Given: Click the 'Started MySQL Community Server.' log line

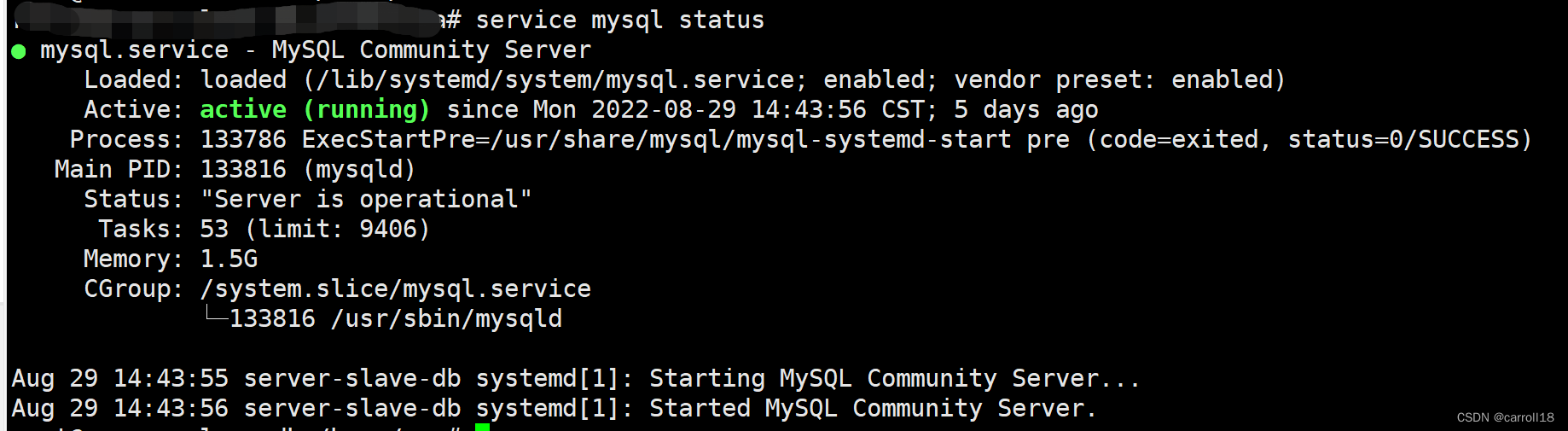Looking at the screenshot, I should tap(872, 408).
